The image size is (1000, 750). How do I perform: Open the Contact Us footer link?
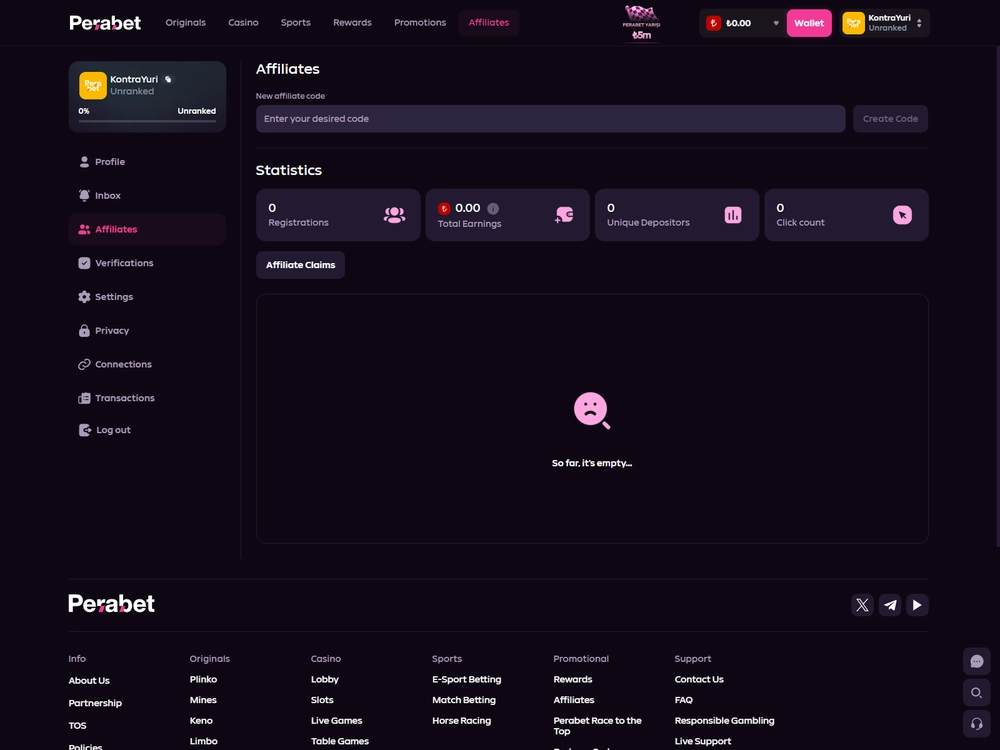[x=699, y=679]
